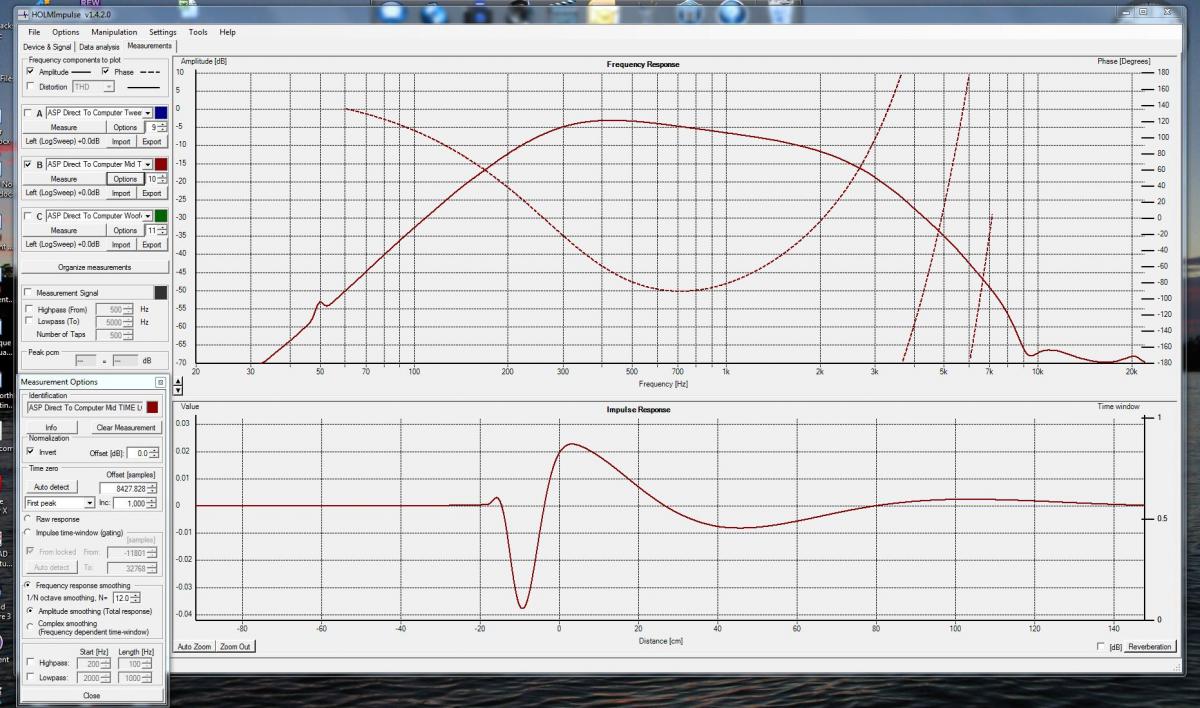Click Organize measurements button
1200x708 pixels.
pyautogui.click(x=94, y=267)
